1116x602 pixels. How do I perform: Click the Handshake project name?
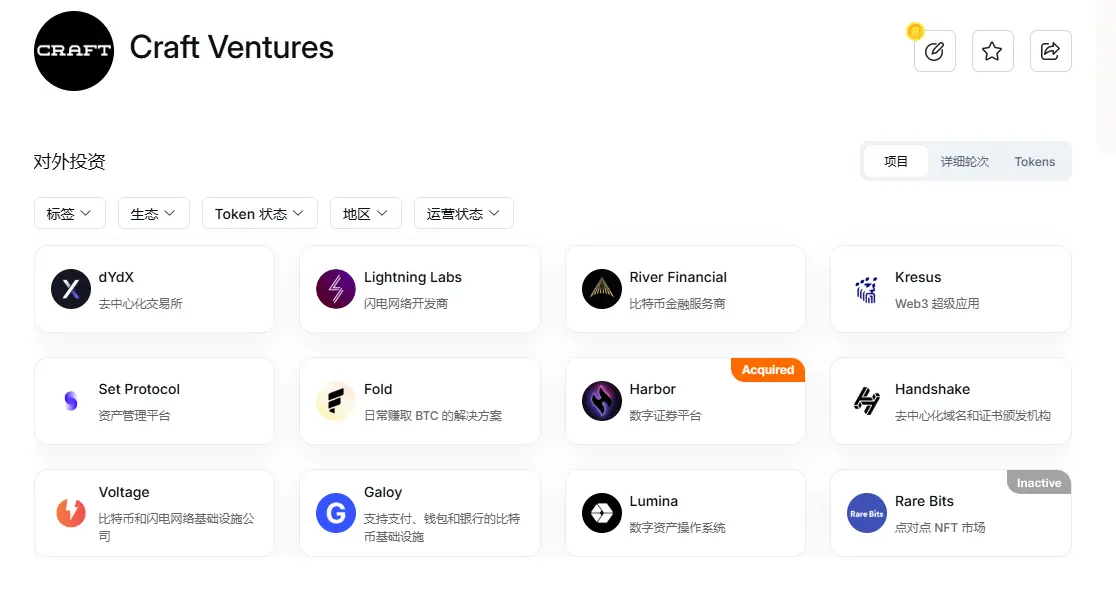(x=933, y=389)
